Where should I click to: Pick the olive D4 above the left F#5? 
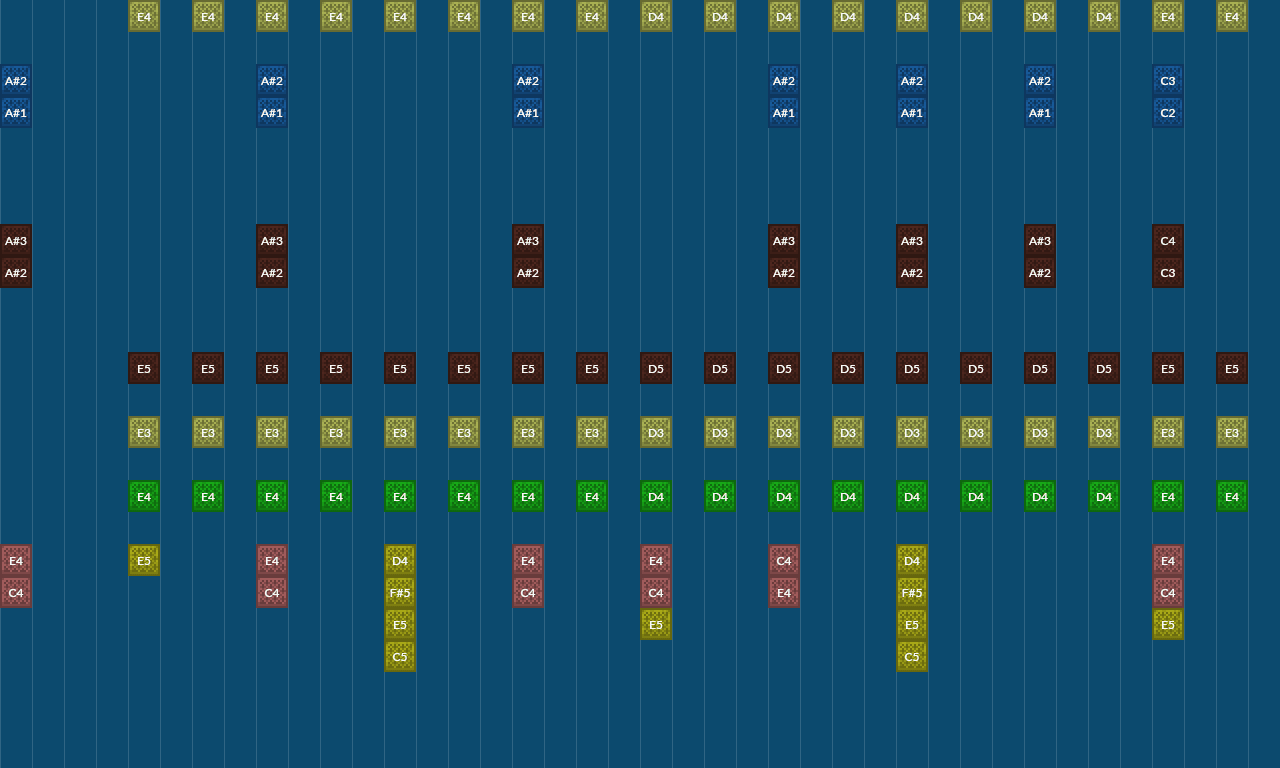point(400,561)
